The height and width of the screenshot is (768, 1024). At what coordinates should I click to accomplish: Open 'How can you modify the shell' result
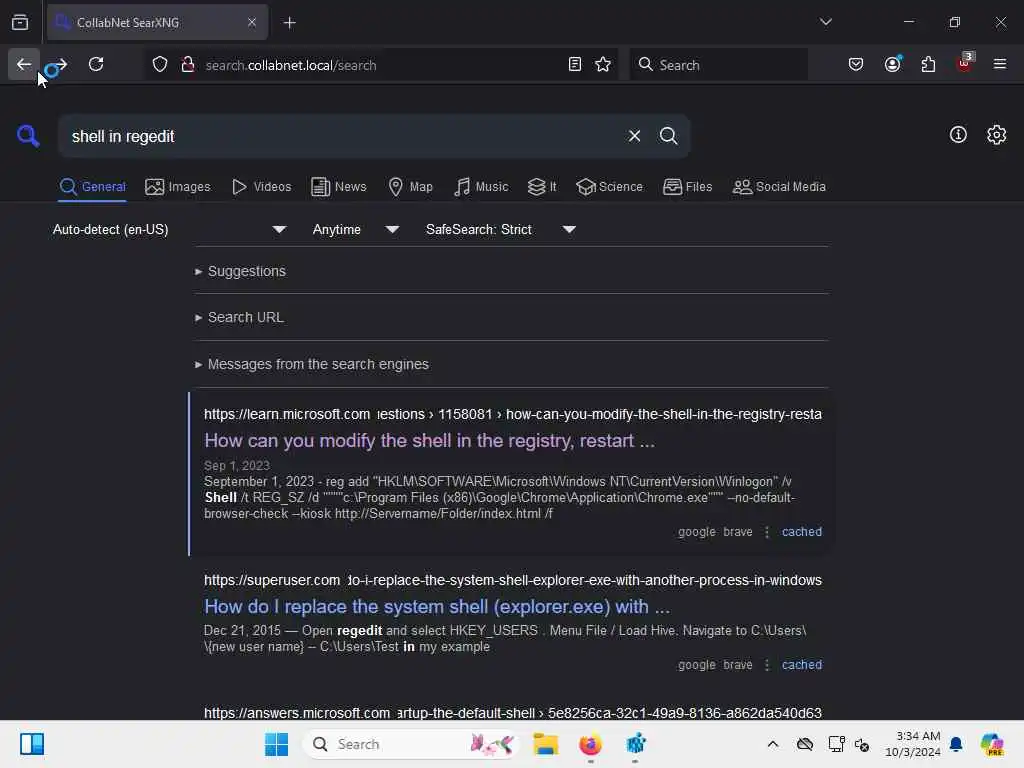(429, 441)
